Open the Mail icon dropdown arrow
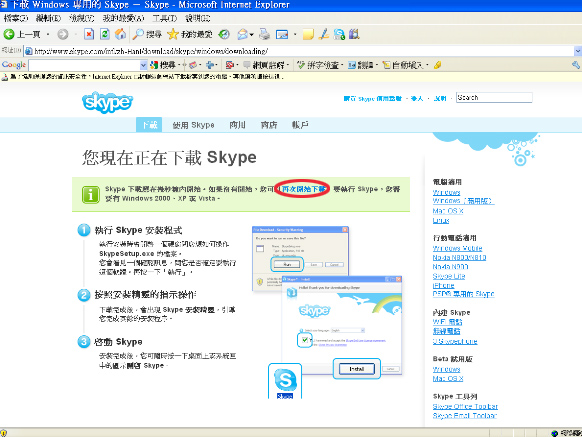This screenshot has height=437, width=582. click(x=252, y=35)
